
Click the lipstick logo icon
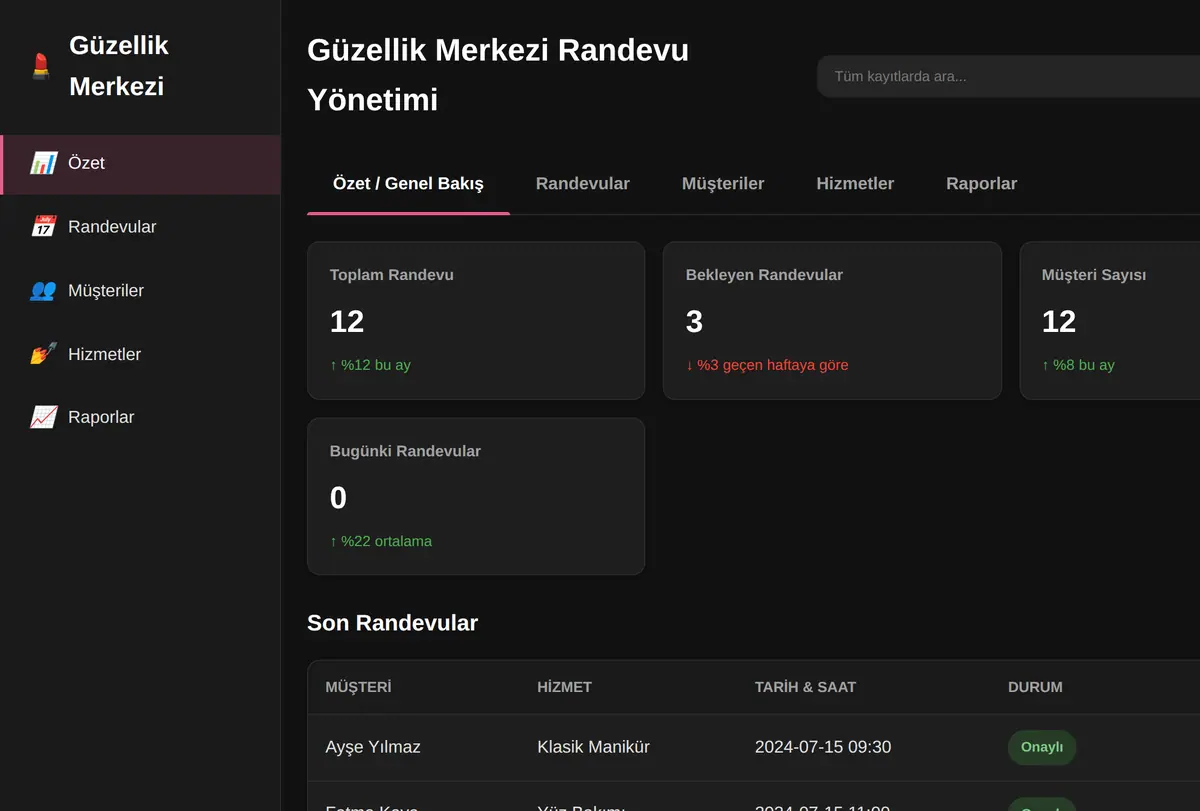click(x=41, y=66)
